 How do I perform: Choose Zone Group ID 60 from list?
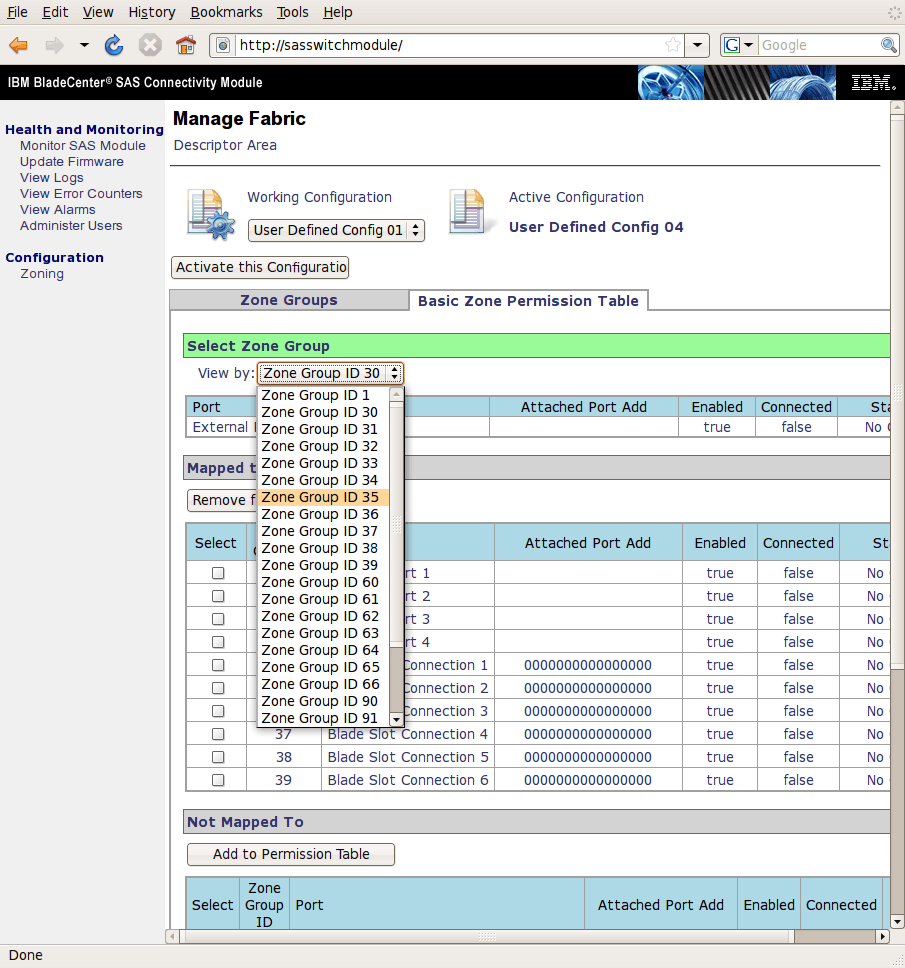tap(325, 582)
